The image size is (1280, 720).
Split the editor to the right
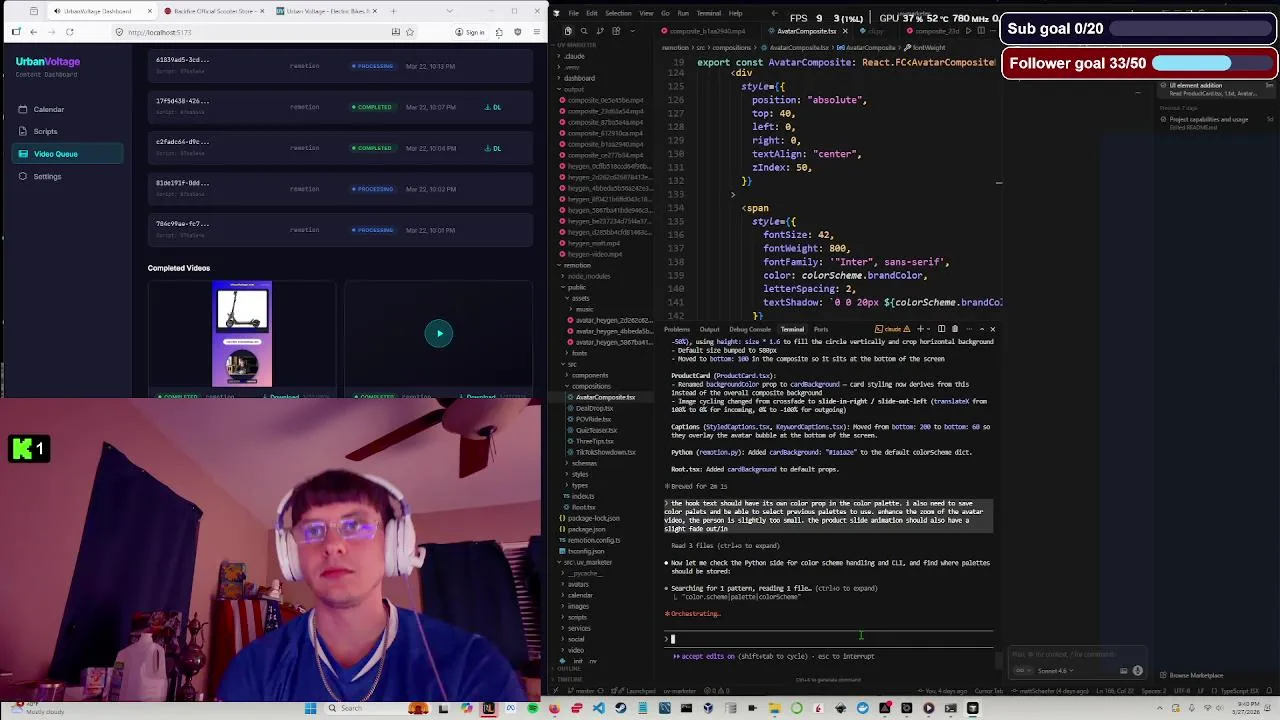pos(980,31)
